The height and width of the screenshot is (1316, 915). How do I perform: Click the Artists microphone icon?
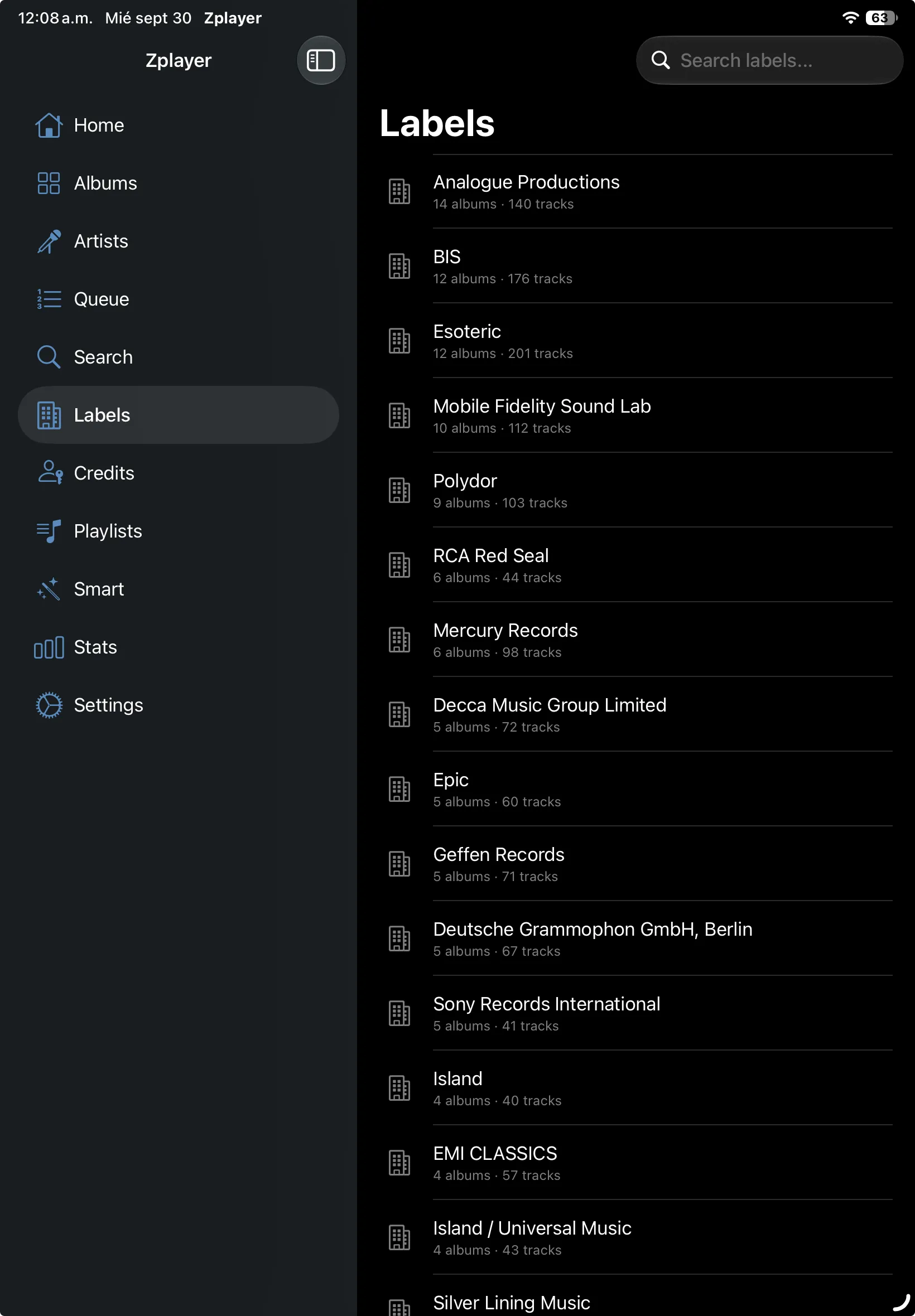click(49, 241)
